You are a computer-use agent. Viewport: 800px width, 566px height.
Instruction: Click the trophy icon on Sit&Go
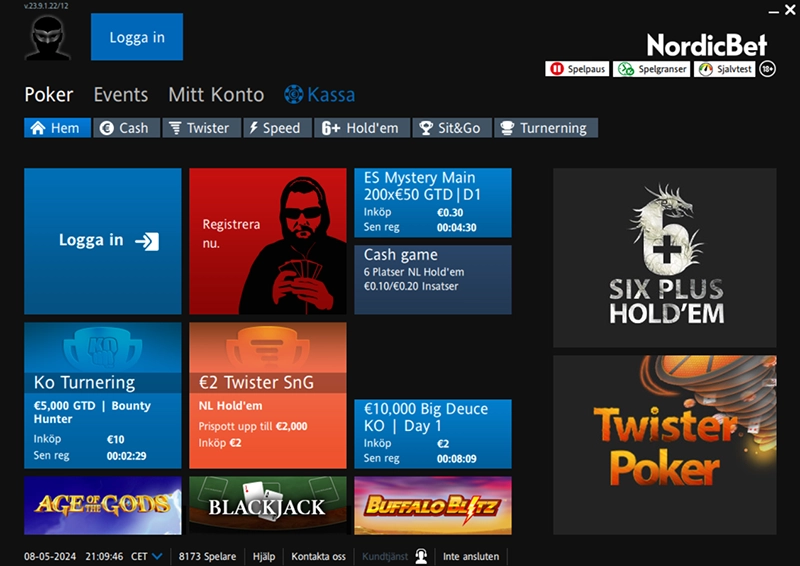pyautogui.click(x=426, y=128)
